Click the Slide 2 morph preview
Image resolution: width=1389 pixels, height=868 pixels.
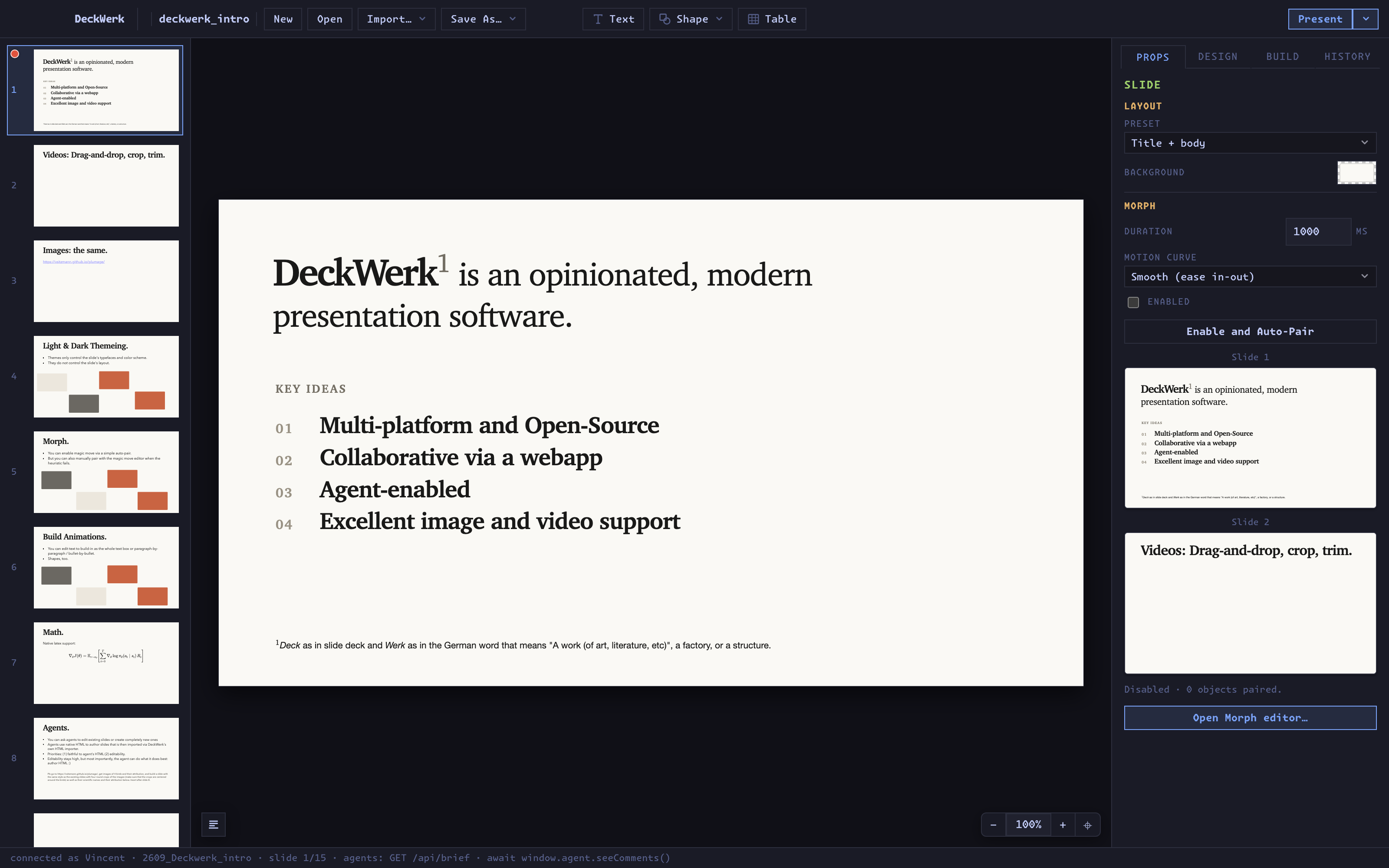(x=1250, y=603)
